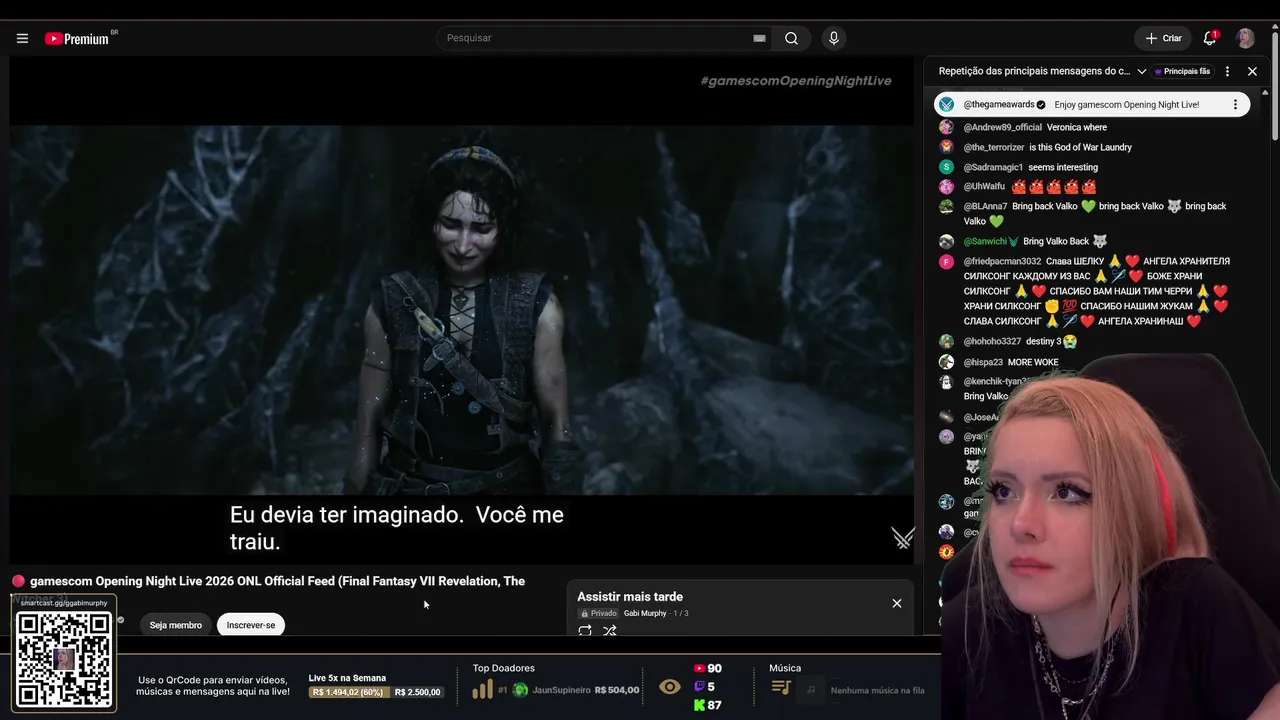The width and height of the screenshot is (1280, 720).
Task: Click username @the_terrorizer in chat
Action: point(994,148)
